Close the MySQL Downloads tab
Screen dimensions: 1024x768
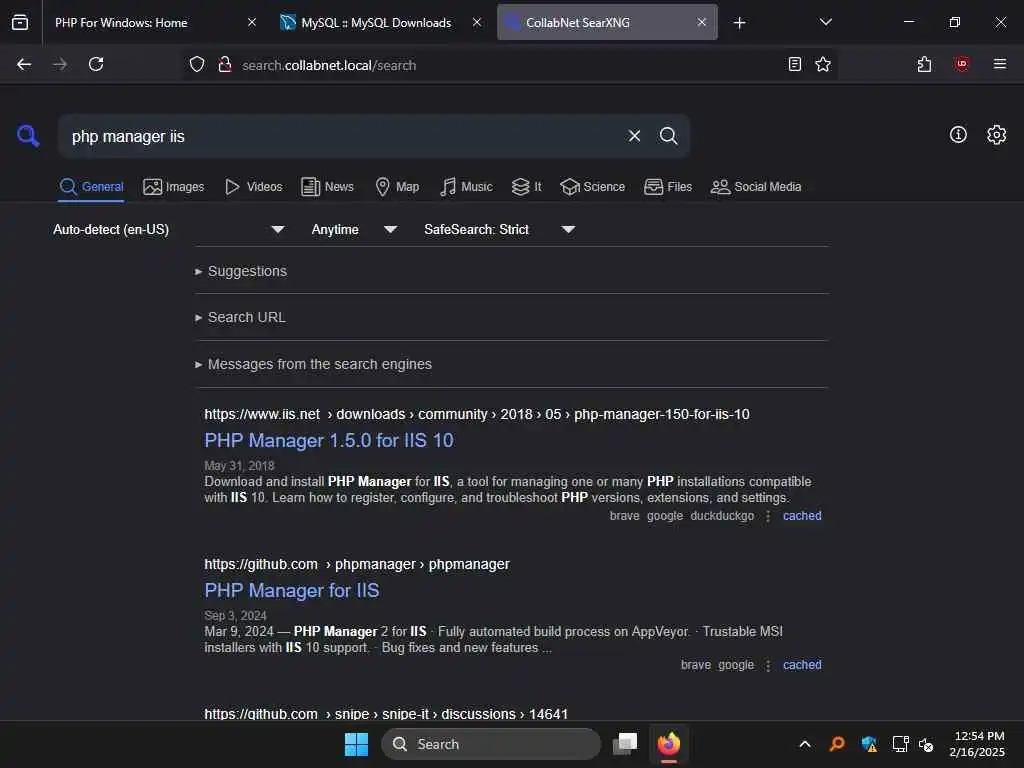coord(477,22)
